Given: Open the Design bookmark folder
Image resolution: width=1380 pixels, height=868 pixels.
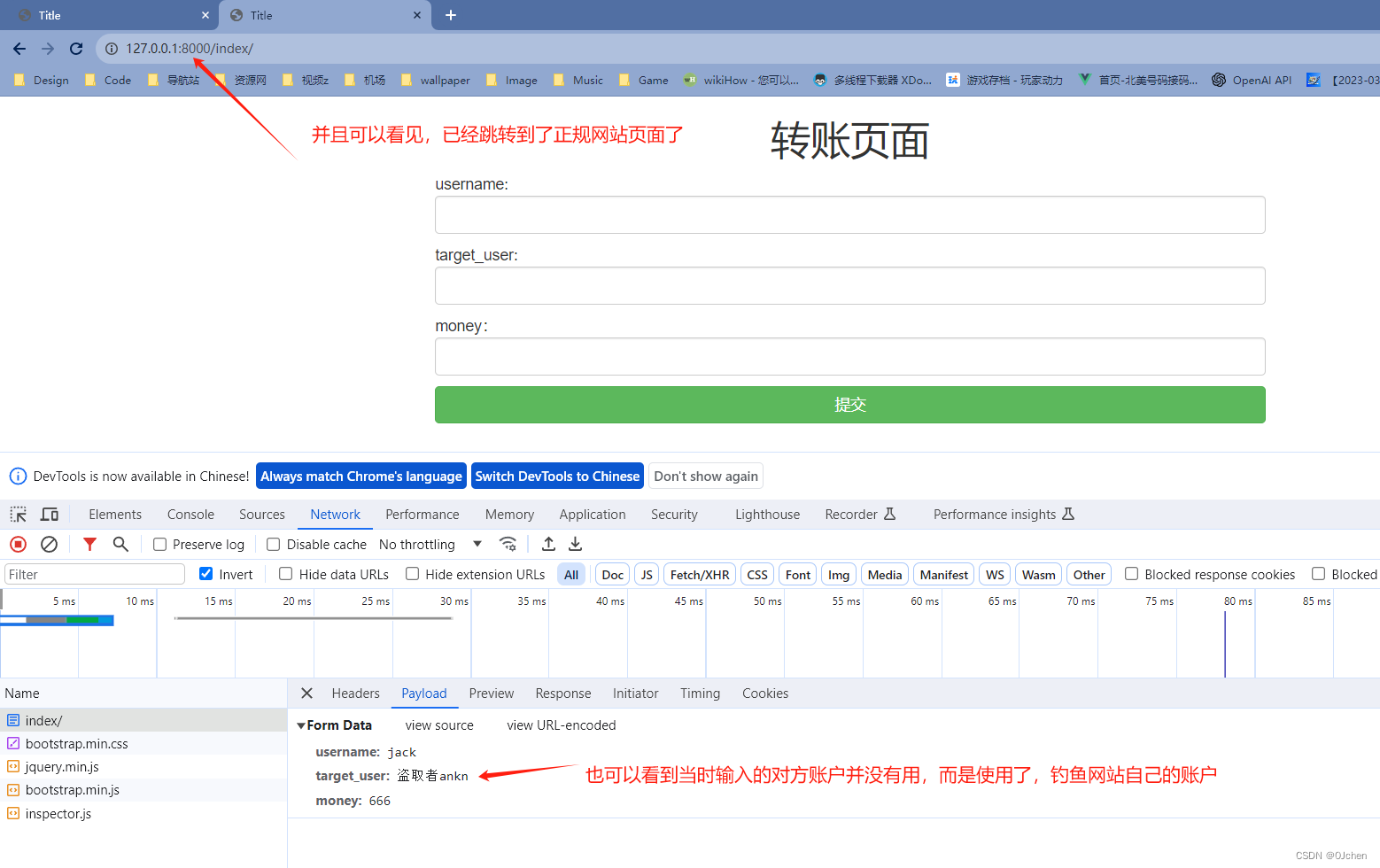Looking at the screenshot, I should pos(42,81).
